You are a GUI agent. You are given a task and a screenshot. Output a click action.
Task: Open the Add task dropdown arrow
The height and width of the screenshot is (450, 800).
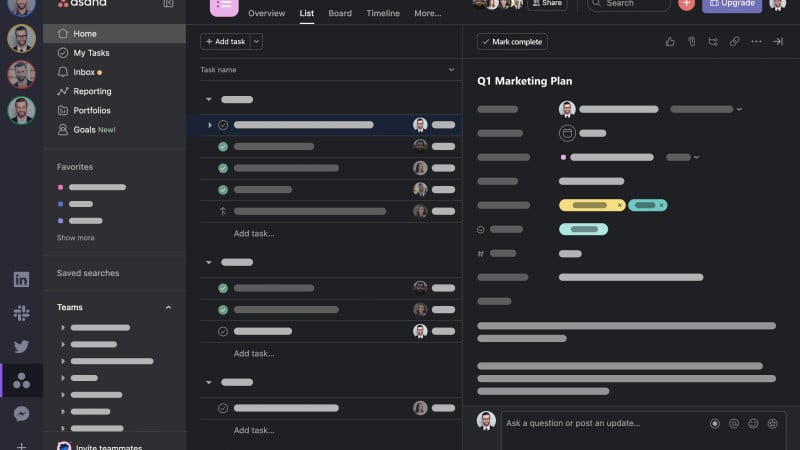(256, 41)
